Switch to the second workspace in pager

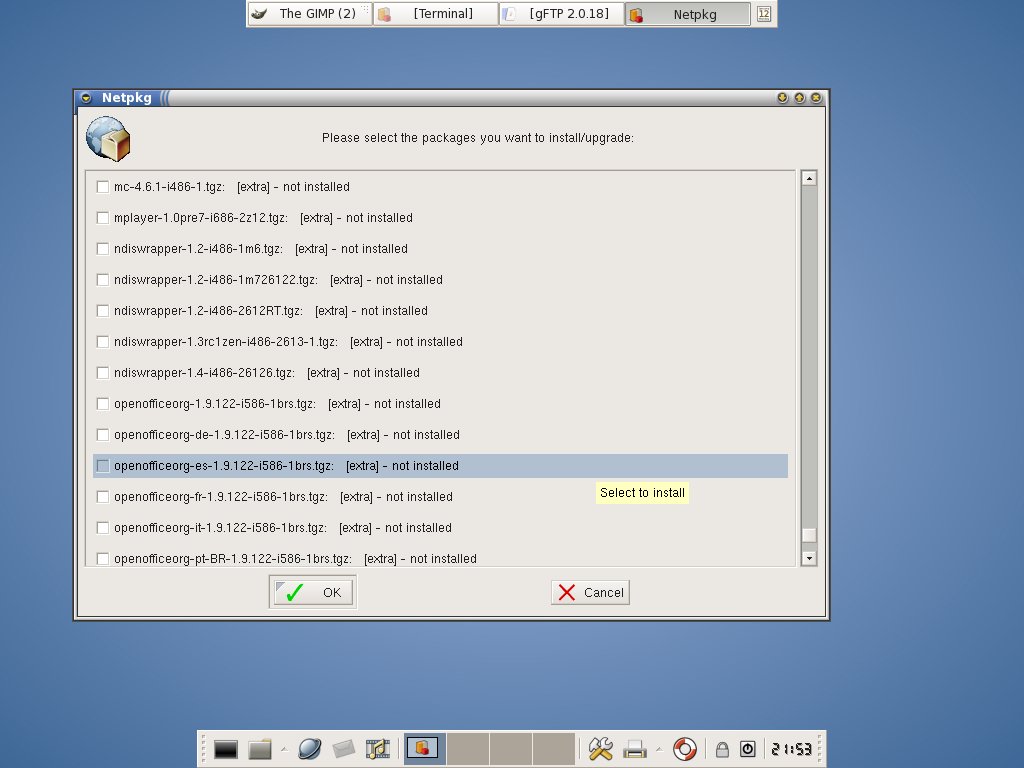[468, 748]
